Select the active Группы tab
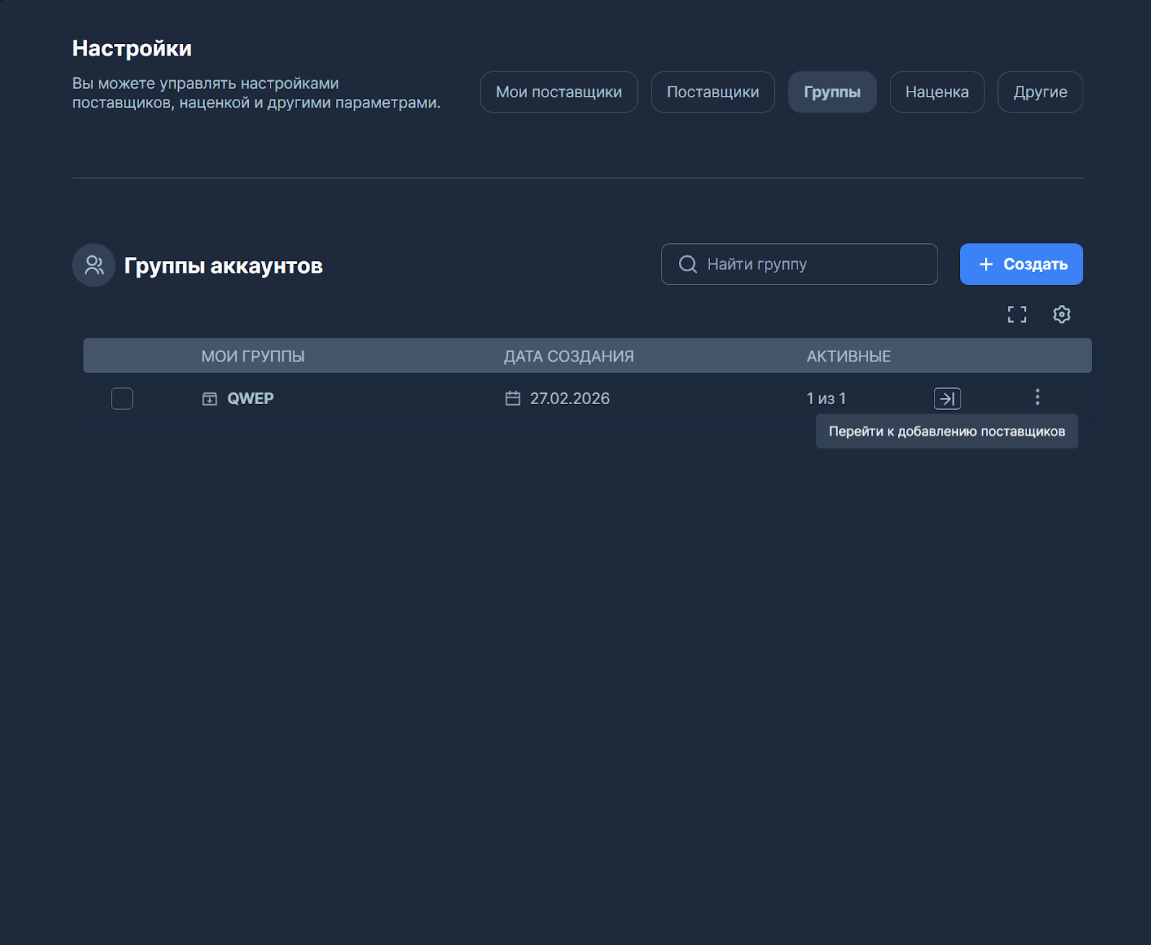Screen dimensions: 1151x945 832,91
